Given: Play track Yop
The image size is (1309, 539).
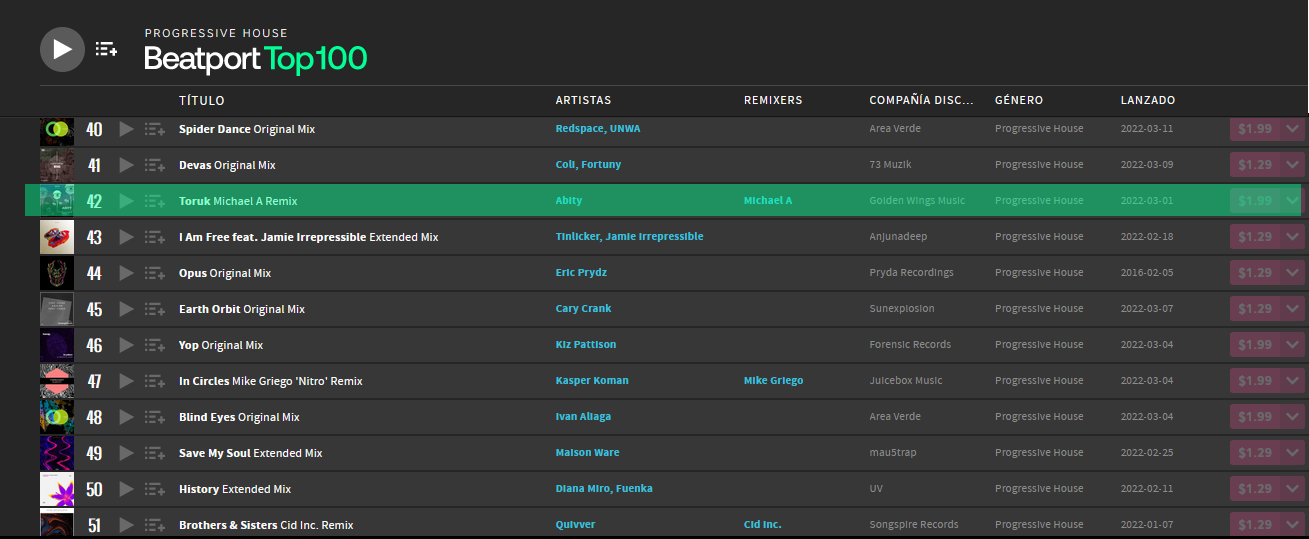Looking at the screenshot, I should pos(126,345).
